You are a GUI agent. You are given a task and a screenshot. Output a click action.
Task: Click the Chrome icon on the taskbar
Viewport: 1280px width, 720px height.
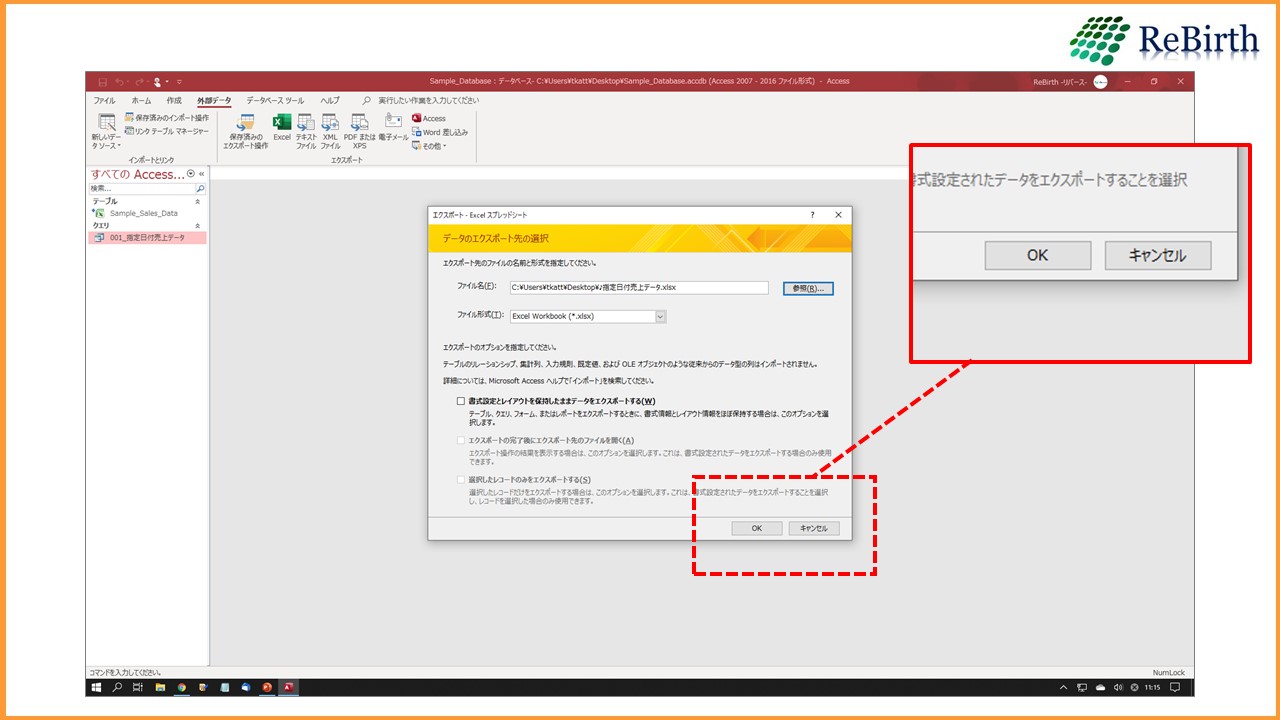182,688
